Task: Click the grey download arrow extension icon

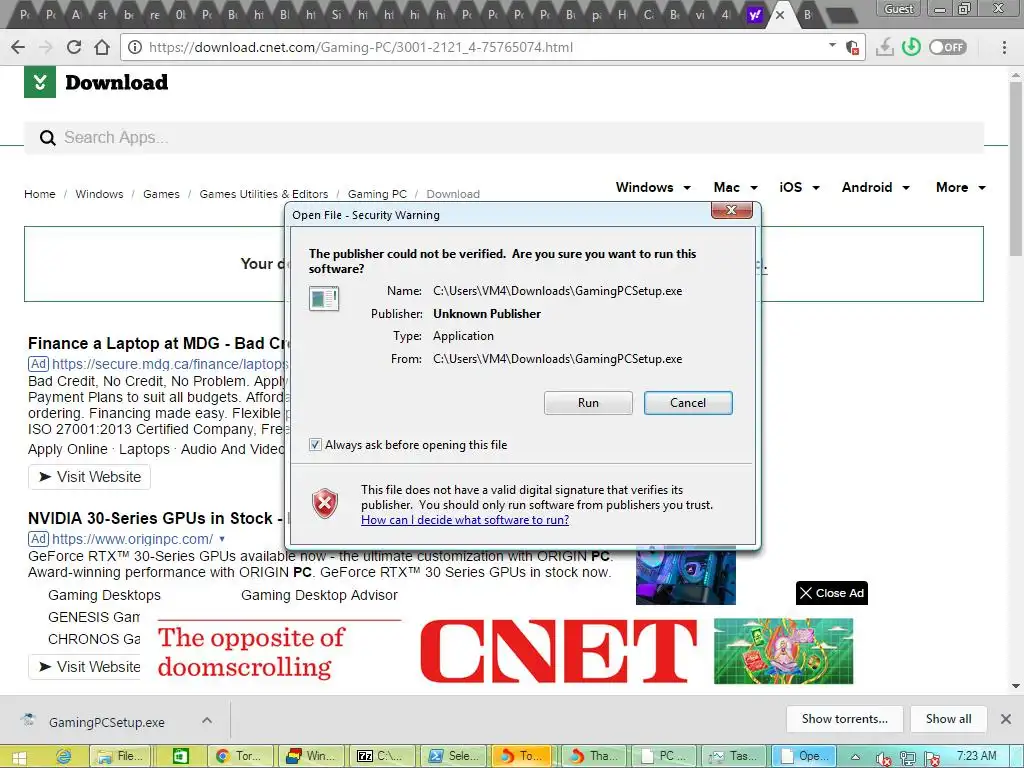Action: [x=884, y=47]
